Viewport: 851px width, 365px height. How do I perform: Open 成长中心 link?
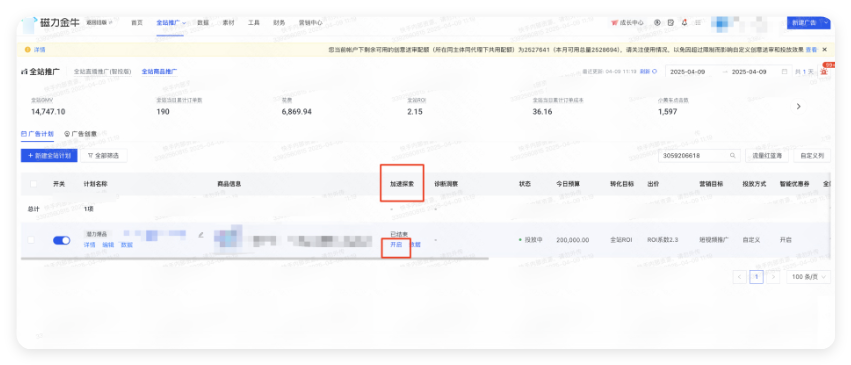click(627, 23)
